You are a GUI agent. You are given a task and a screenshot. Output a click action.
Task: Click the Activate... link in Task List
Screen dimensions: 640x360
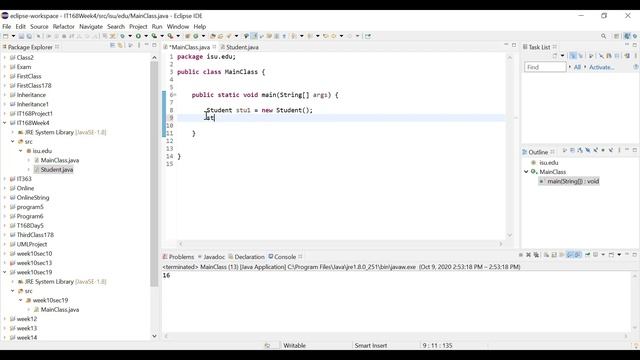[x=601, y=67]
